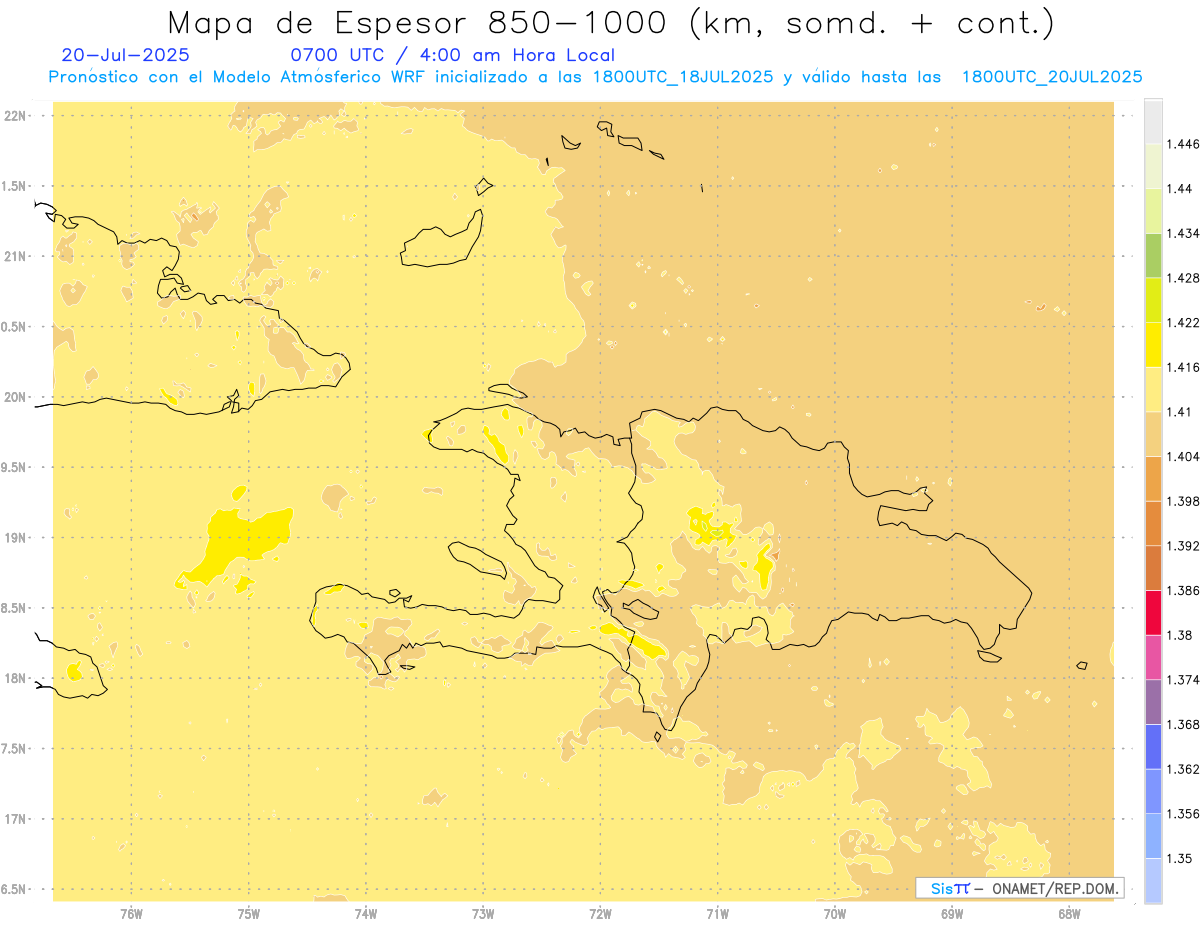Image resolution: width=1200 pixels, height=927 pixels.
Task: Click the longitude label '68W'
Action: point(1069,913)
